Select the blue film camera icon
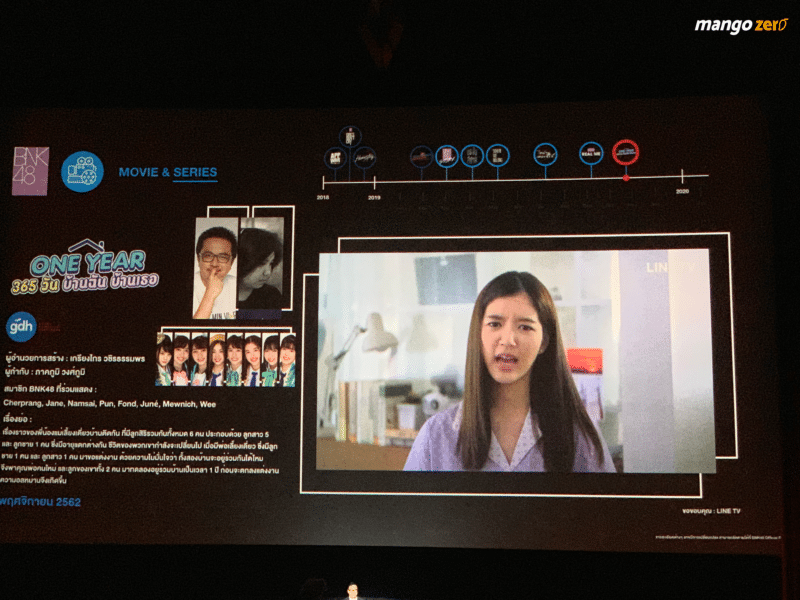The image size is (800, 600). 82,172
